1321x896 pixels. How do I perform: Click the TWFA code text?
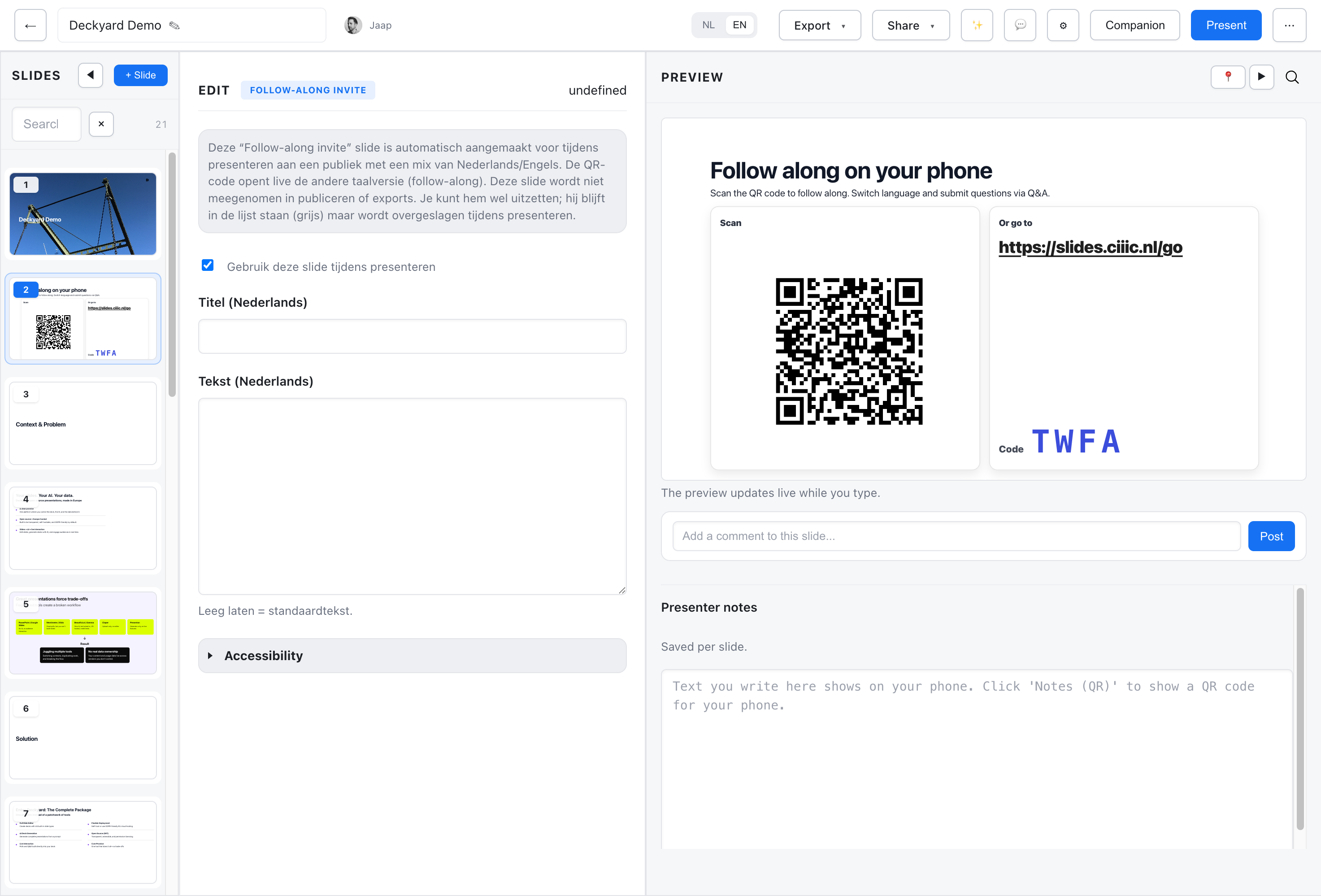pos(1076,442)
